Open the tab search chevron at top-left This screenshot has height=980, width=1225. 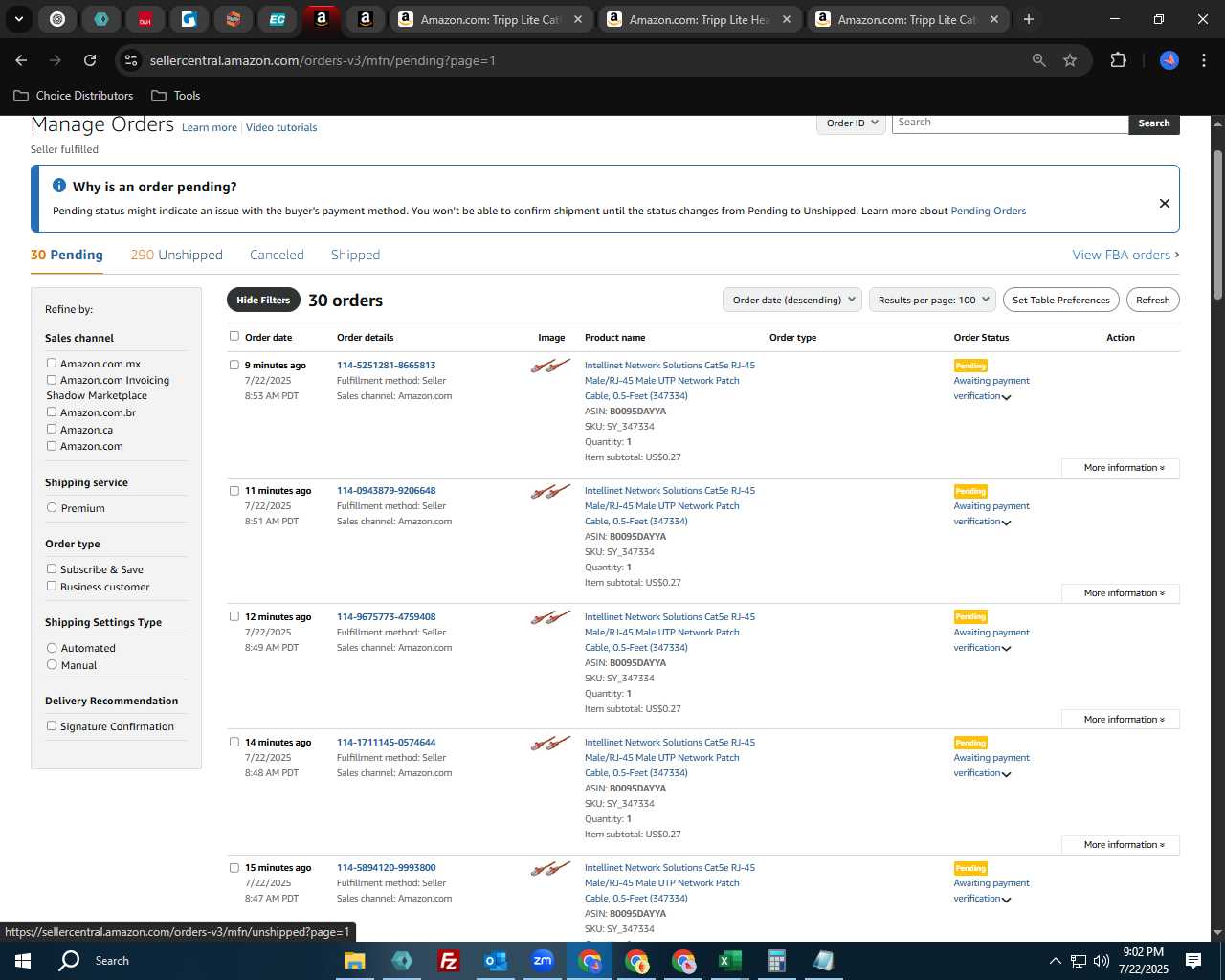pos(18,19)
